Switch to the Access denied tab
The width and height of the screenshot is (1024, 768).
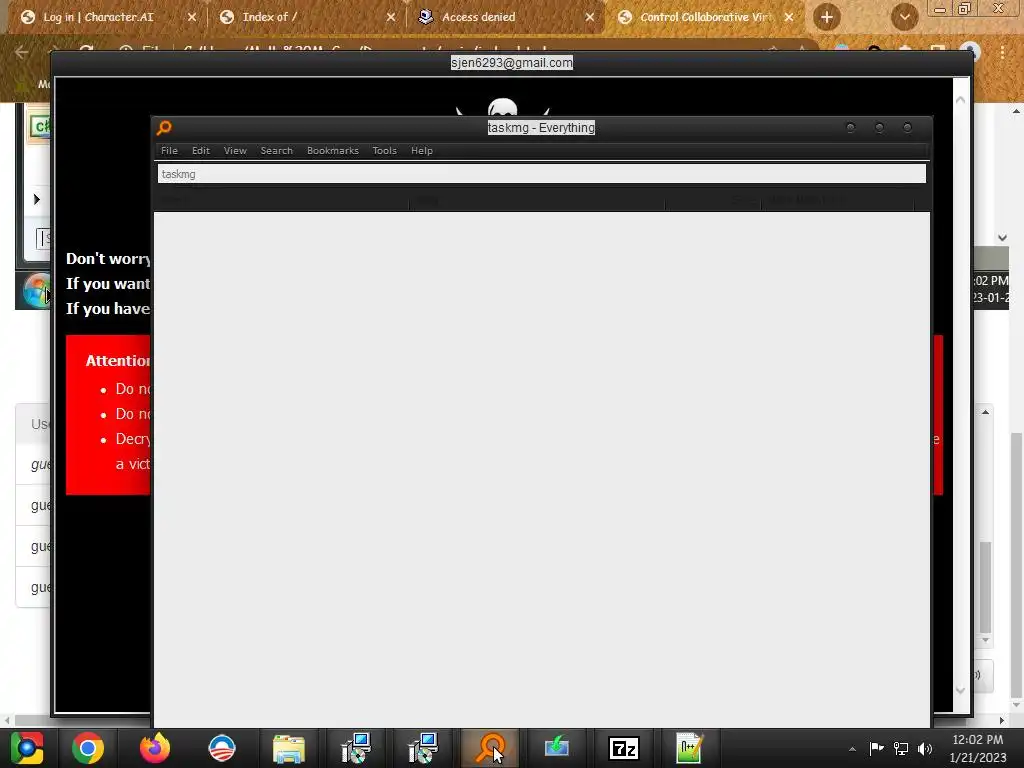(478, 17)
